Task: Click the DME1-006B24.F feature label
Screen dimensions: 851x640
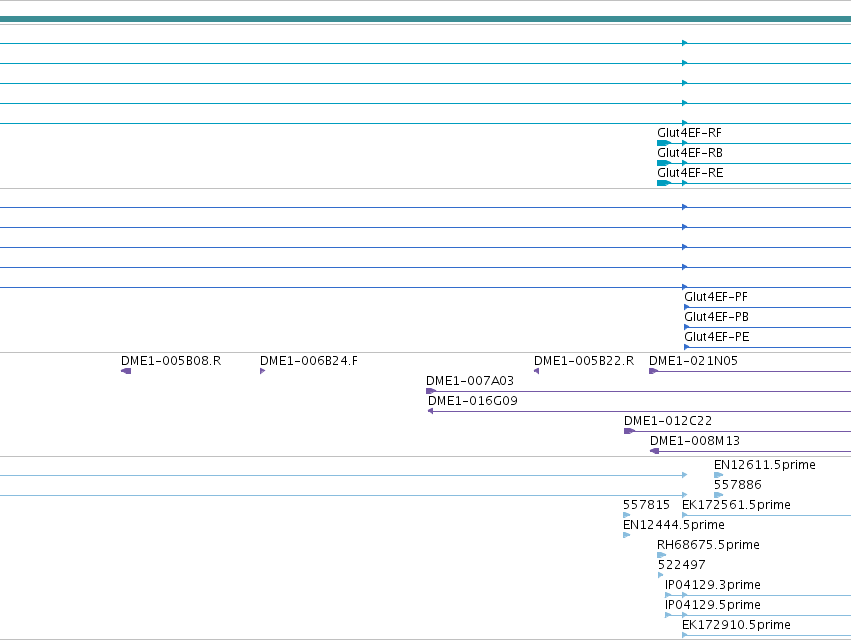Action: pyautogui.click(x=309, y=361)
